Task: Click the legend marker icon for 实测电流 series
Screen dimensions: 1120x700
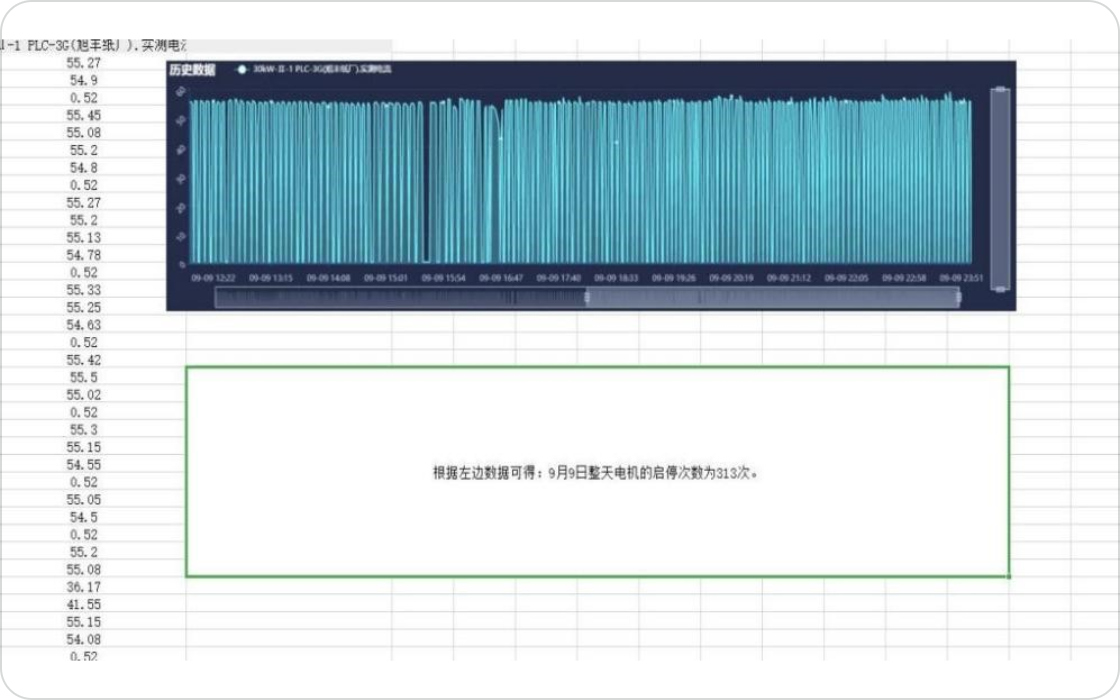Action: [241, 70]
